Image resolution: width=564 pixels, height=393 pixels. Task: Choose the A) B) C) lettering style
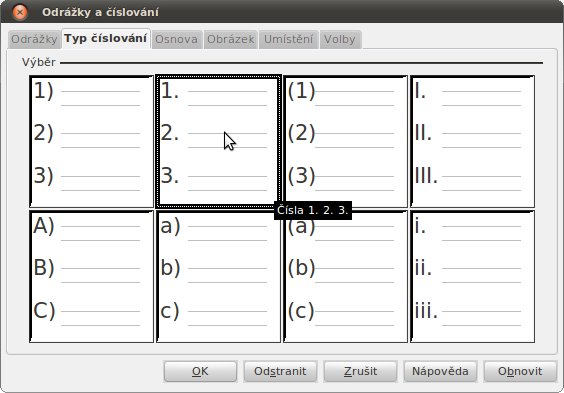[91, 277]
